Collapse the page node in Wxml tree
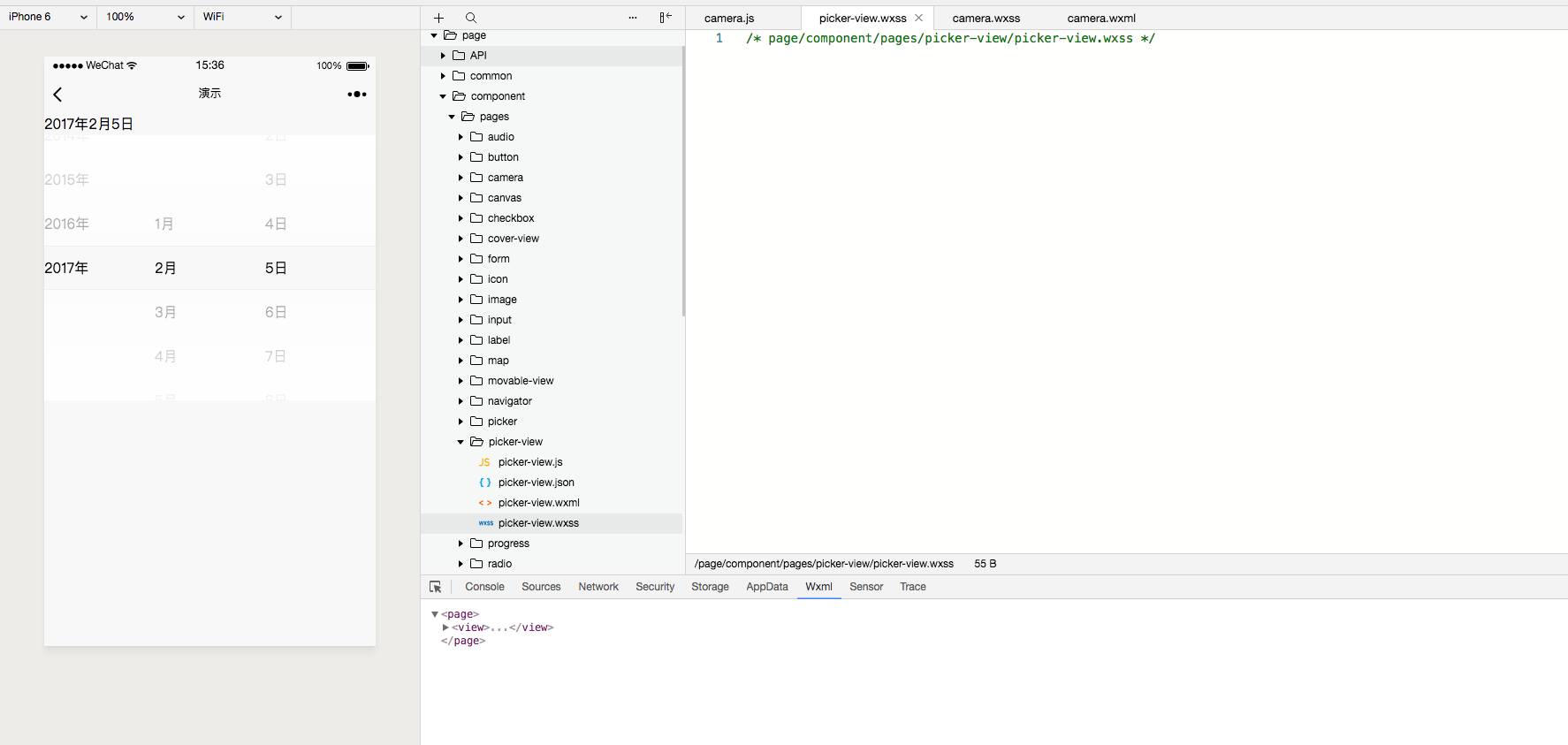1568x745 pixels. pos(435,614)
